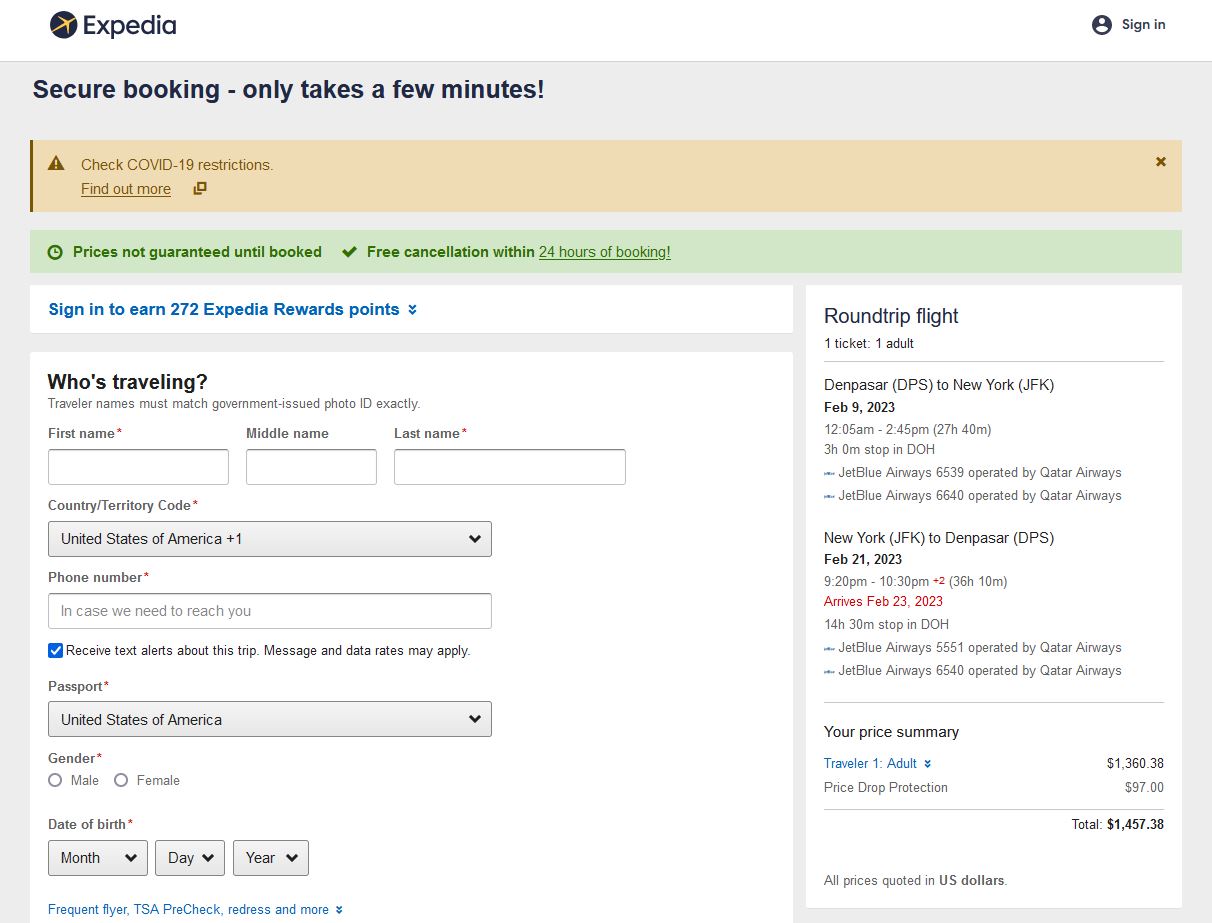Focus the Phone number field
The image size is (1212, 923).
270,611
